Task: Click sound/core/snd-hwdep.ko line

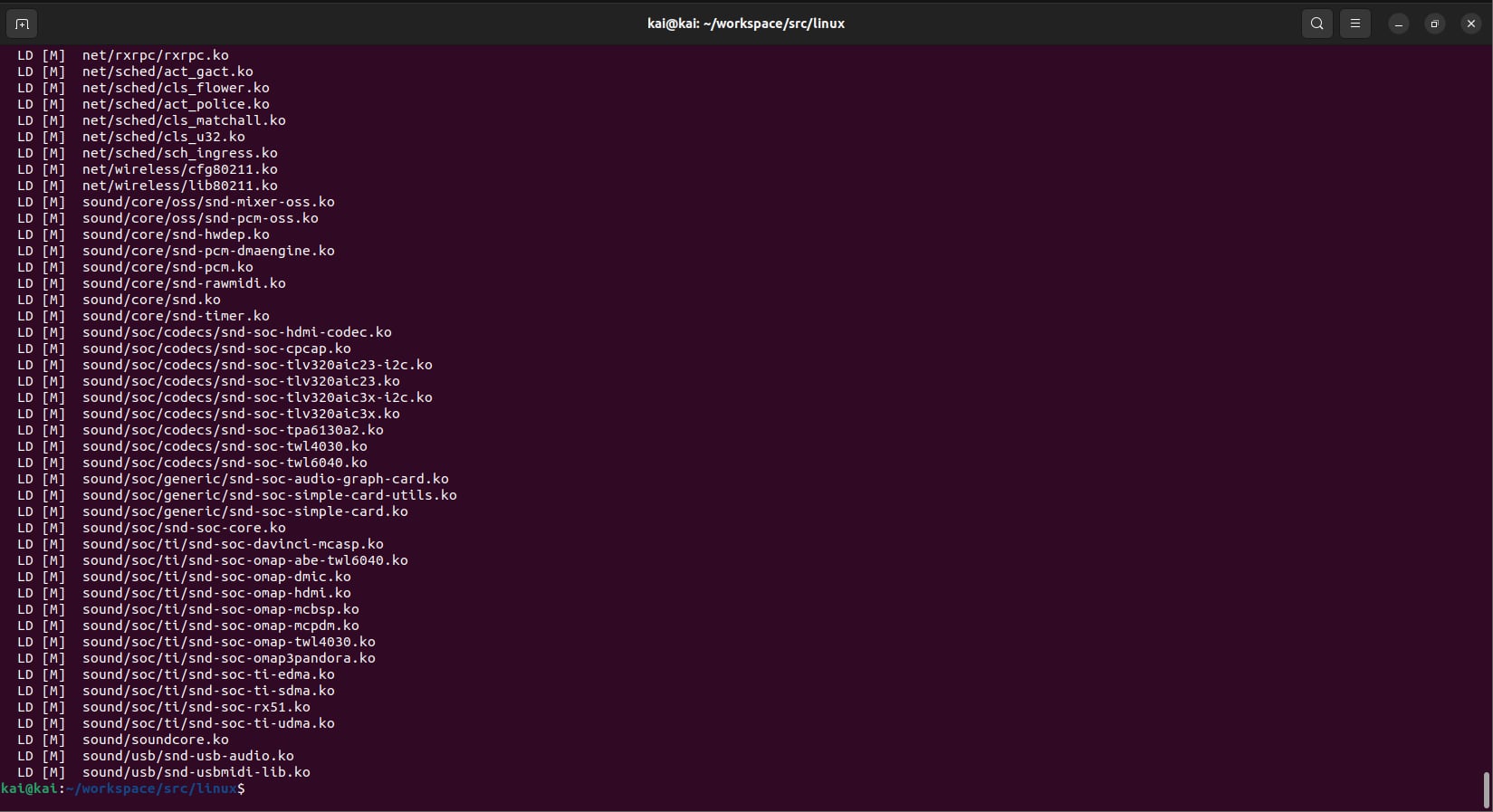Action: pyautogui.click(x=143, y=234)
